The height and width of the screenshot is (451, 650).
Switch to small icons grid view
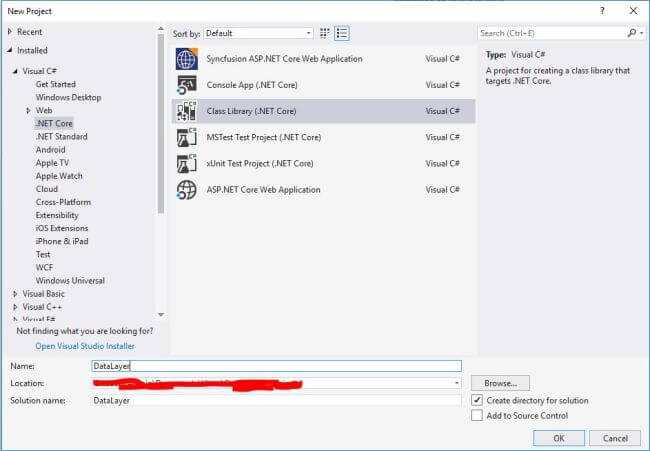(325, 33)
